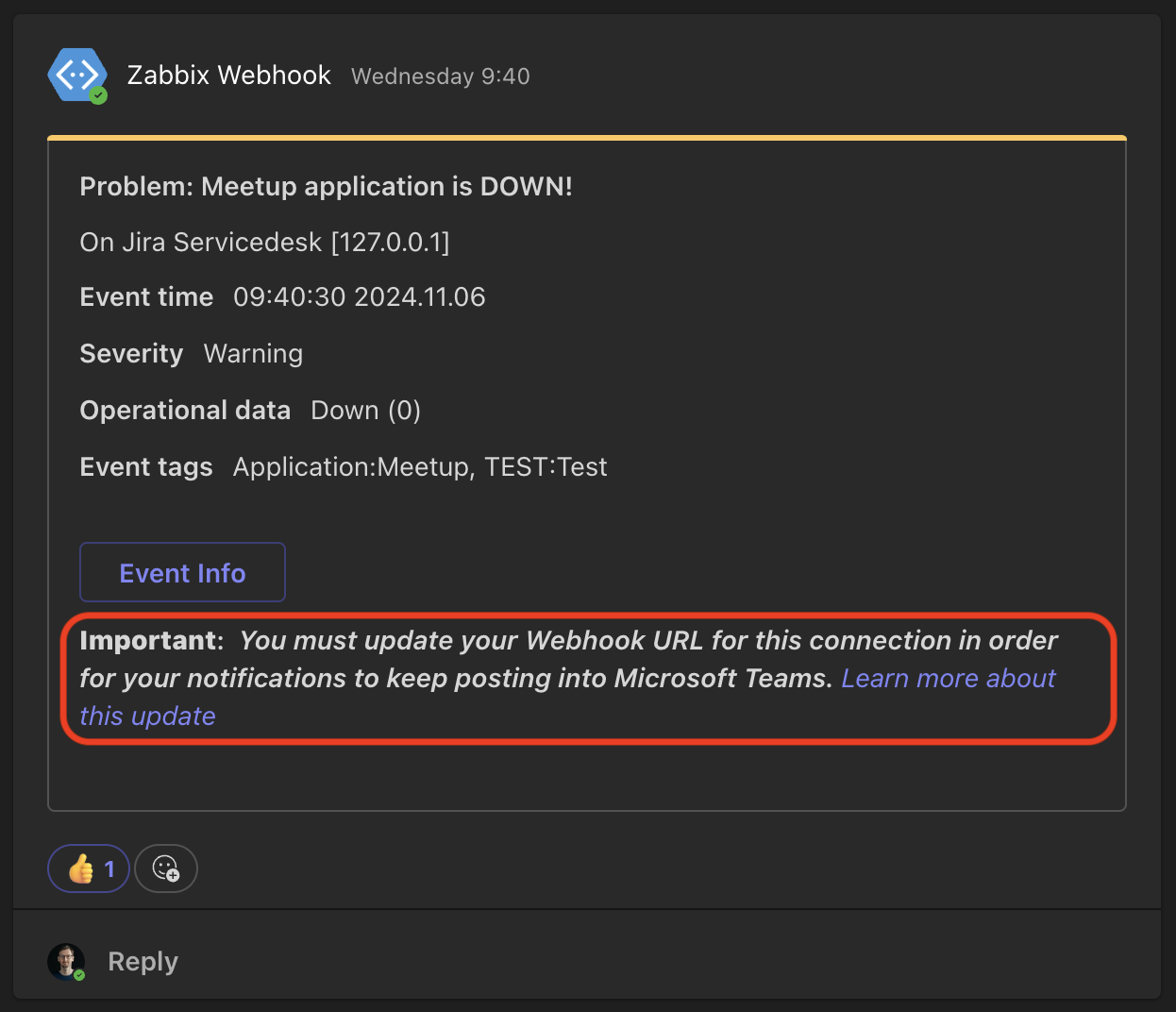Click the Operational data label

[x=185, y=411]
